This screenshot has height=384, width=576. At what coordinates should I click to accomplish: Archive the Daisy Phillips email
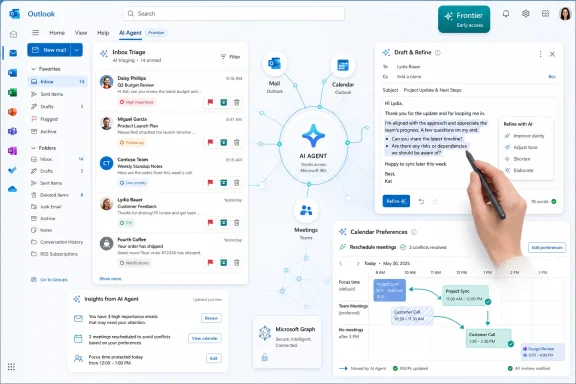pyautogui.click(x=223, y=102)
